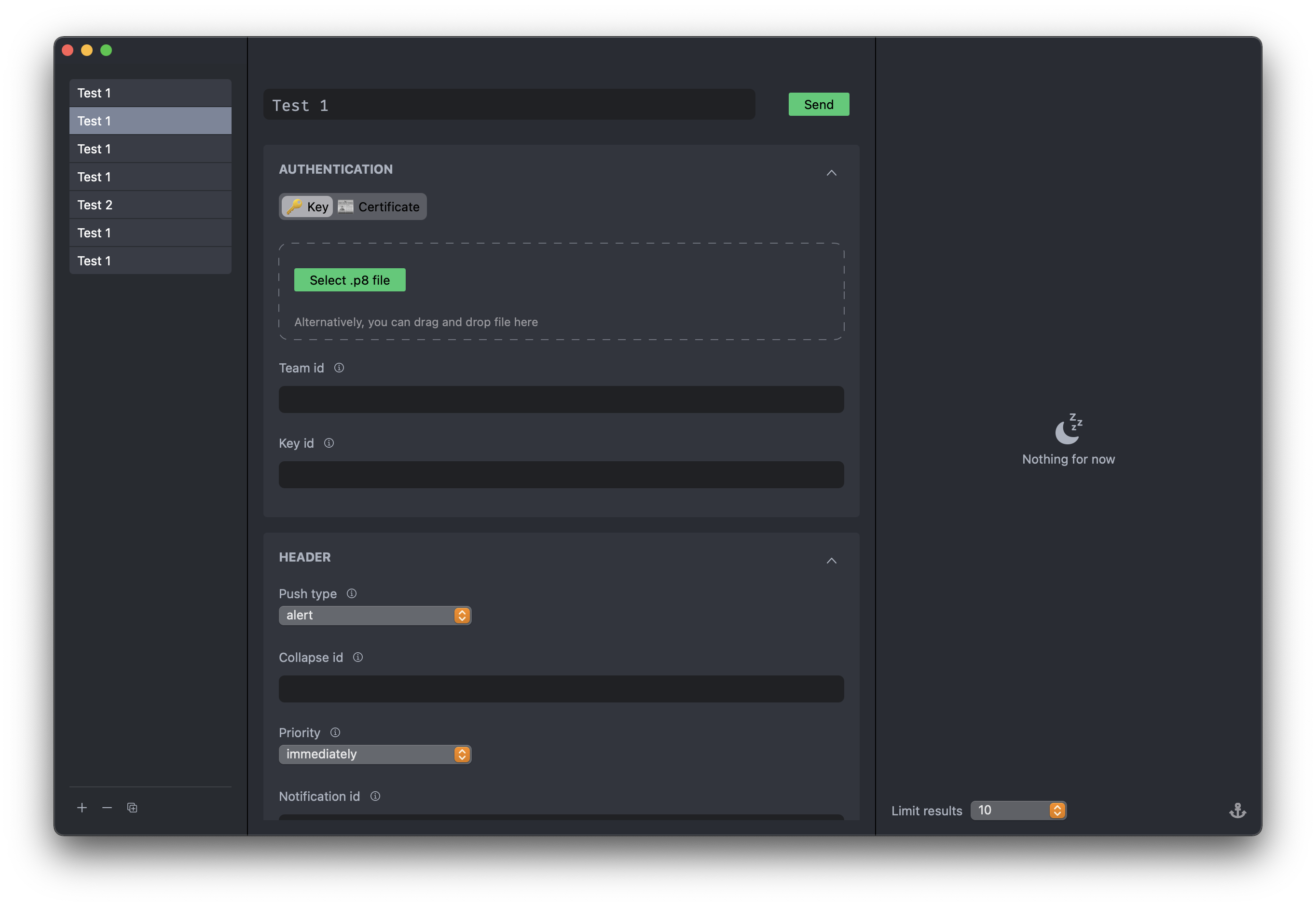Collapse the Header section chevron
Image resolution: width=1316 pixels, height=907 pixels.
831,561
